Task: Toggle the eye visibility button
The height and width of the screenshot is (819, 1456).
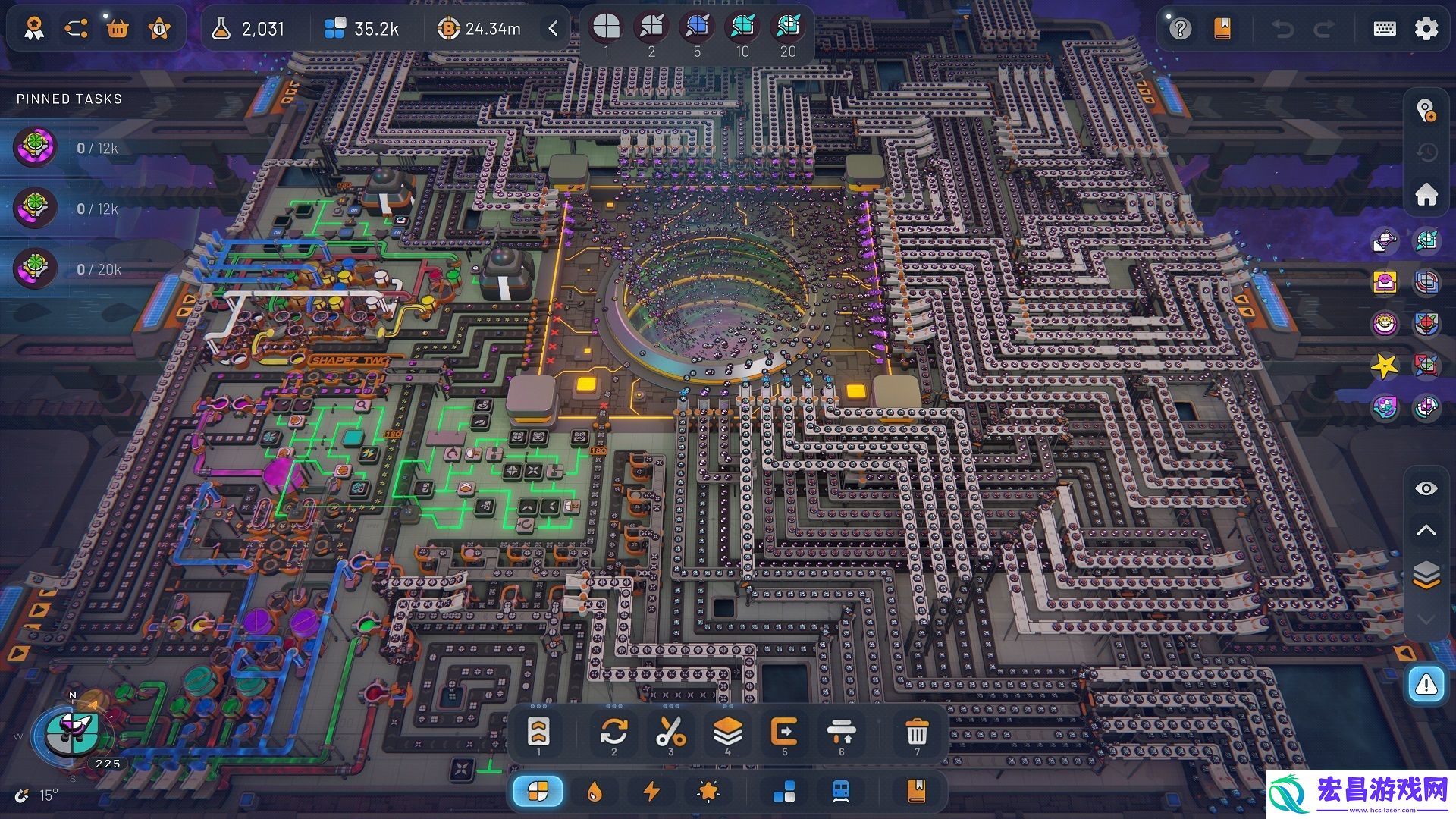Action: pyautogui.click(x=1426, y=488)
